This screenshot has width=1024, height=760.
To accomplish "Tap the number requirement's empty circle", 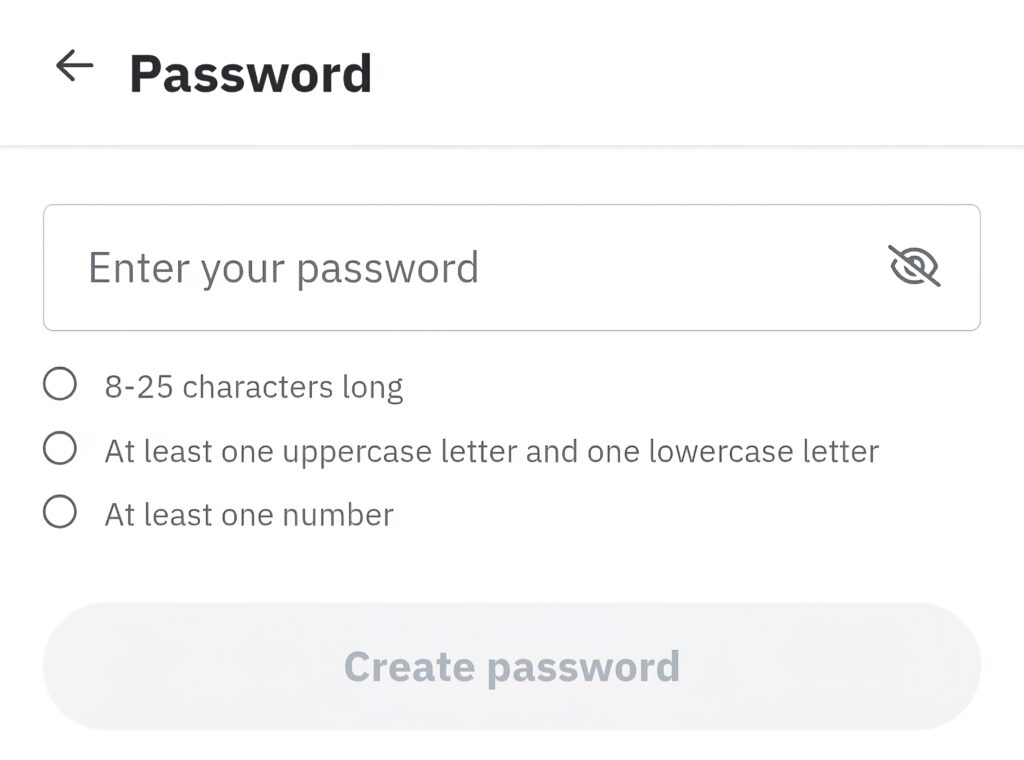I will click(60, 513).
